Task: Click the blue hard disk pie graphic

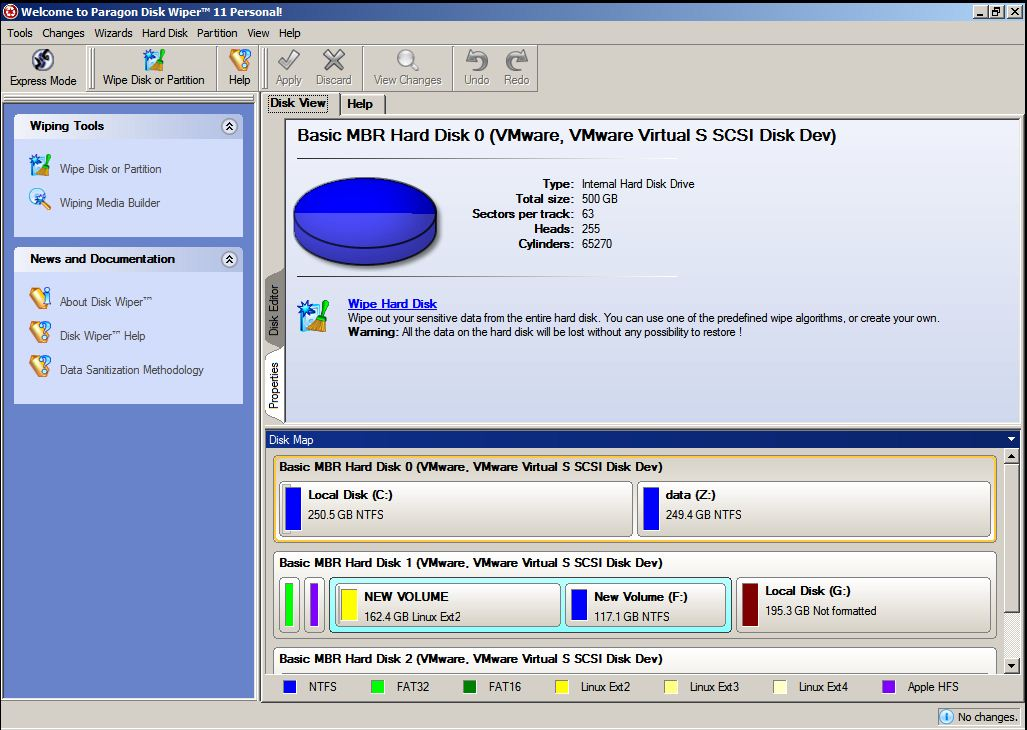Action: pos(365,220)
